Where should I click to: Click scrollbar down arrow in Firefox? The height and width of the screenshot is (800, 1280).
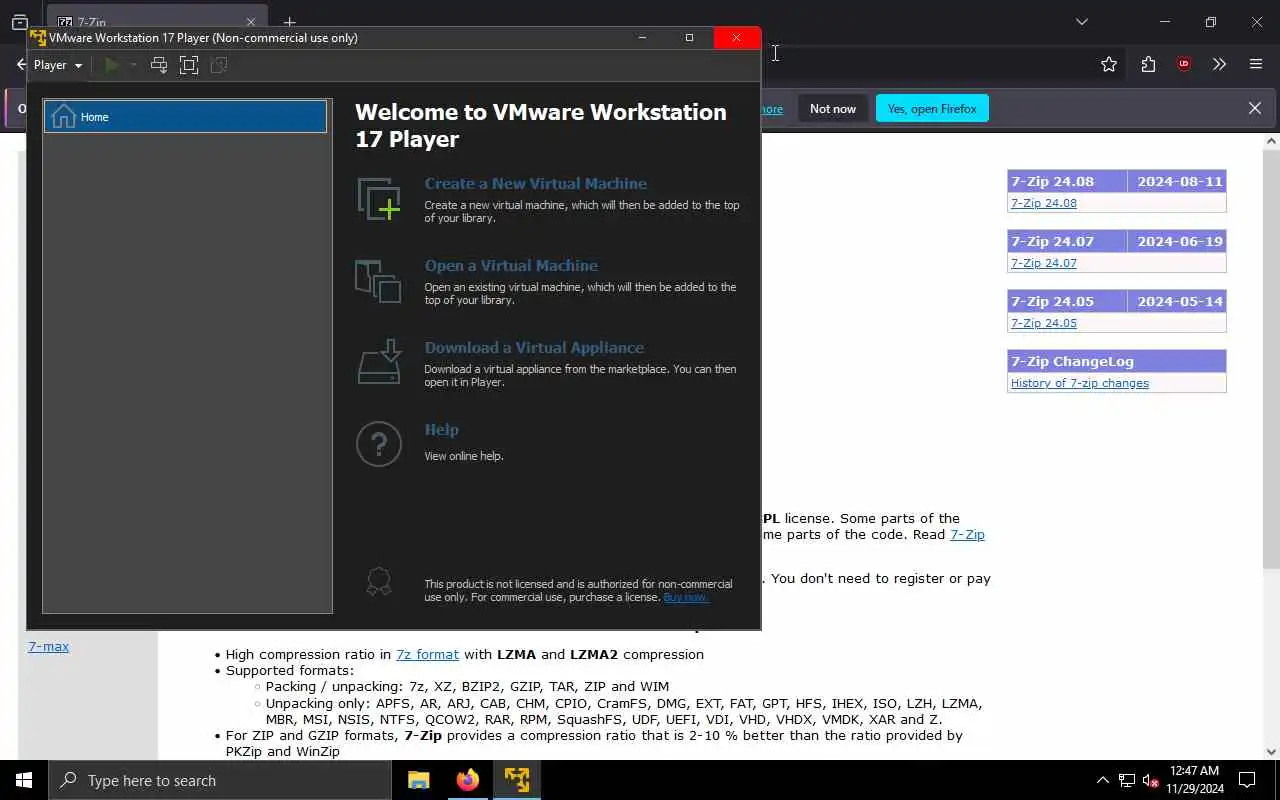point(1271,752)
